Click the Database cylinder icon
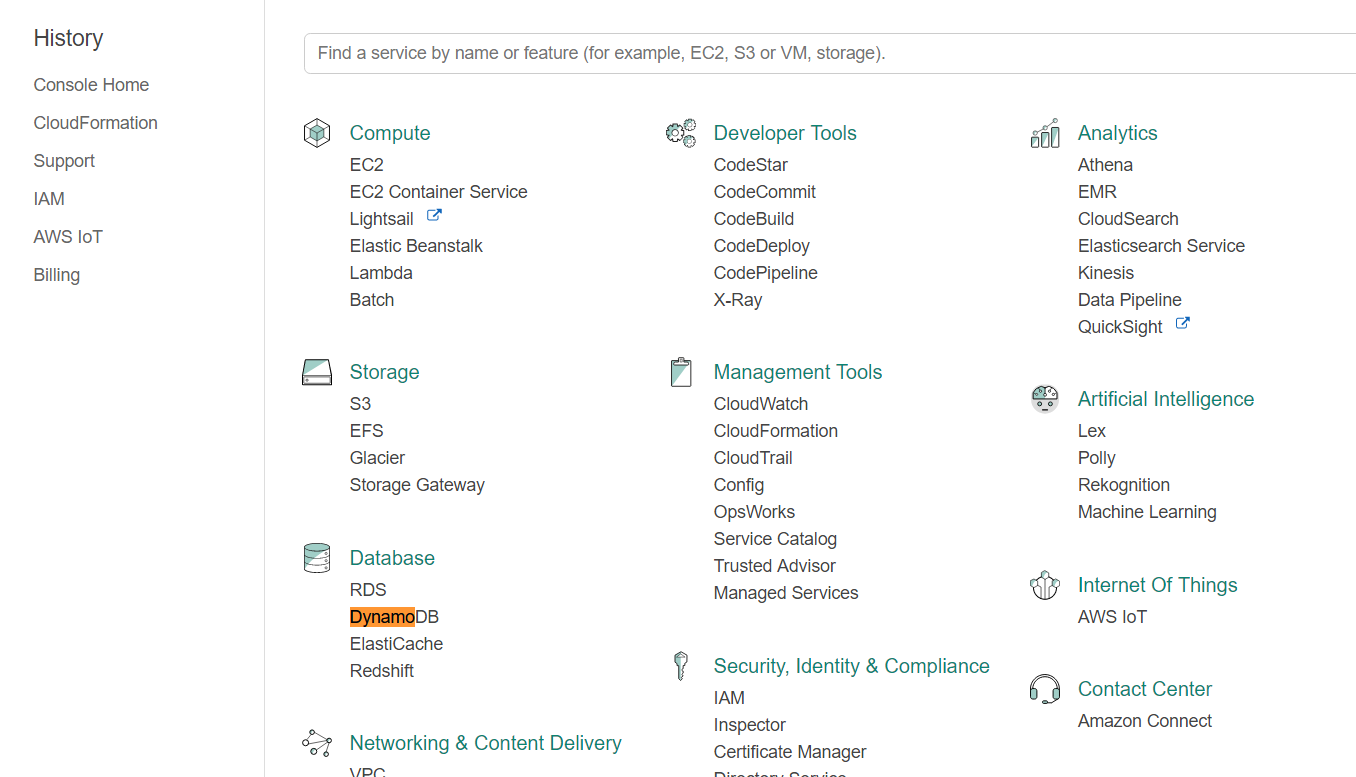The width and height of the screenshot is (1356, 777). [317, 558]
